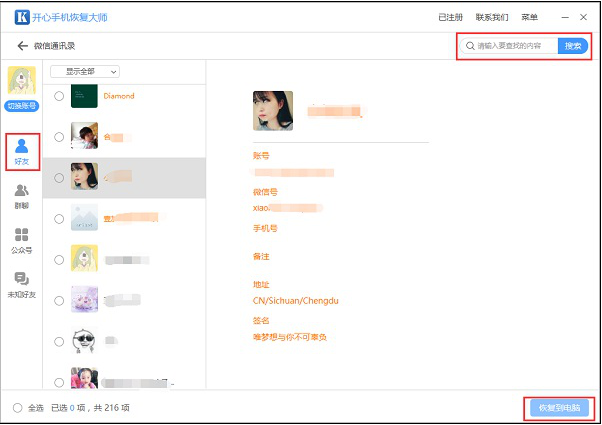Open the 菜单 menu item
Screen dimensions: 602x425
pos(529,17)
